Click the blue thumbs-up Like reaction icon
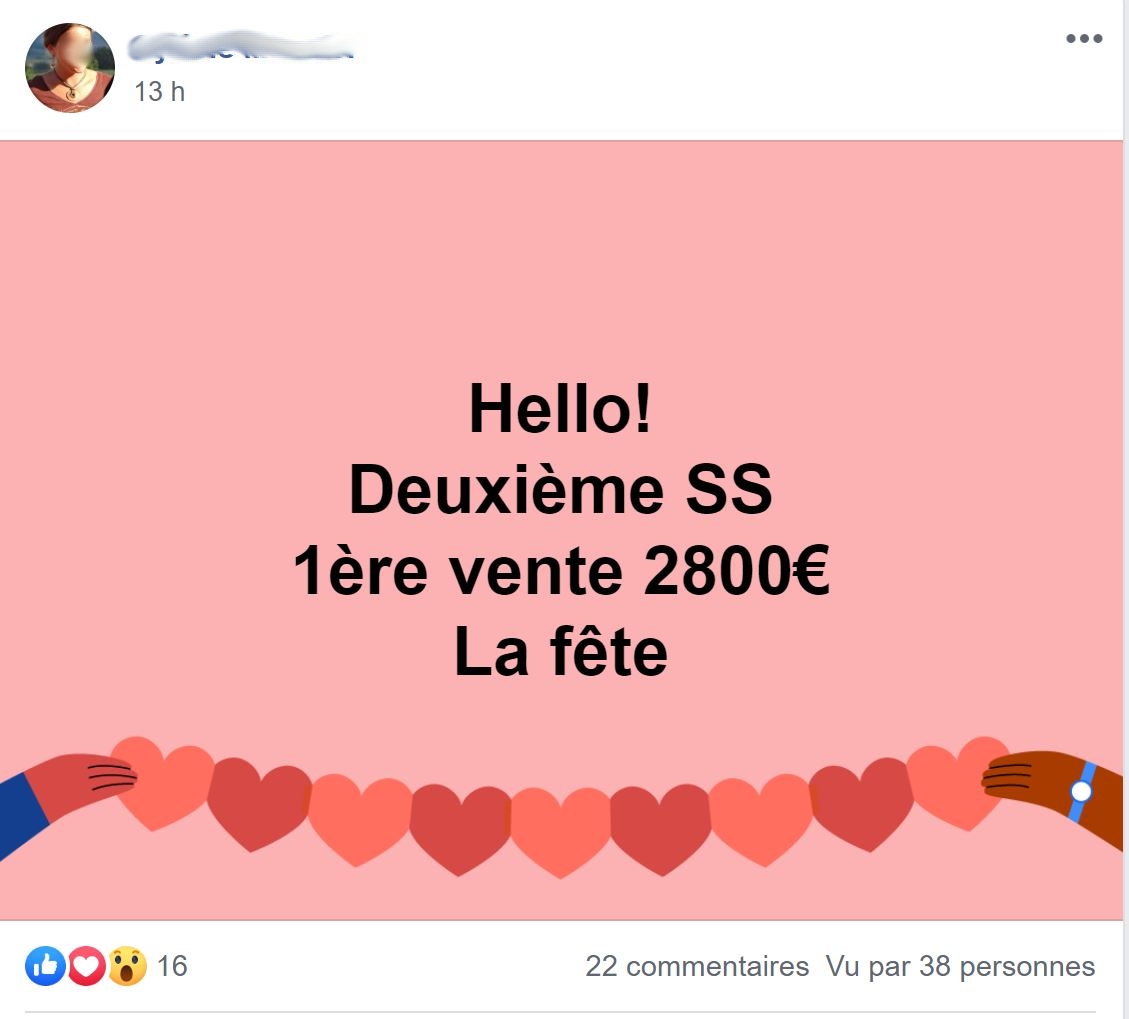The height and width of the screenshot is (1019, 1129). pyautogui.click(x=45, y=965)
